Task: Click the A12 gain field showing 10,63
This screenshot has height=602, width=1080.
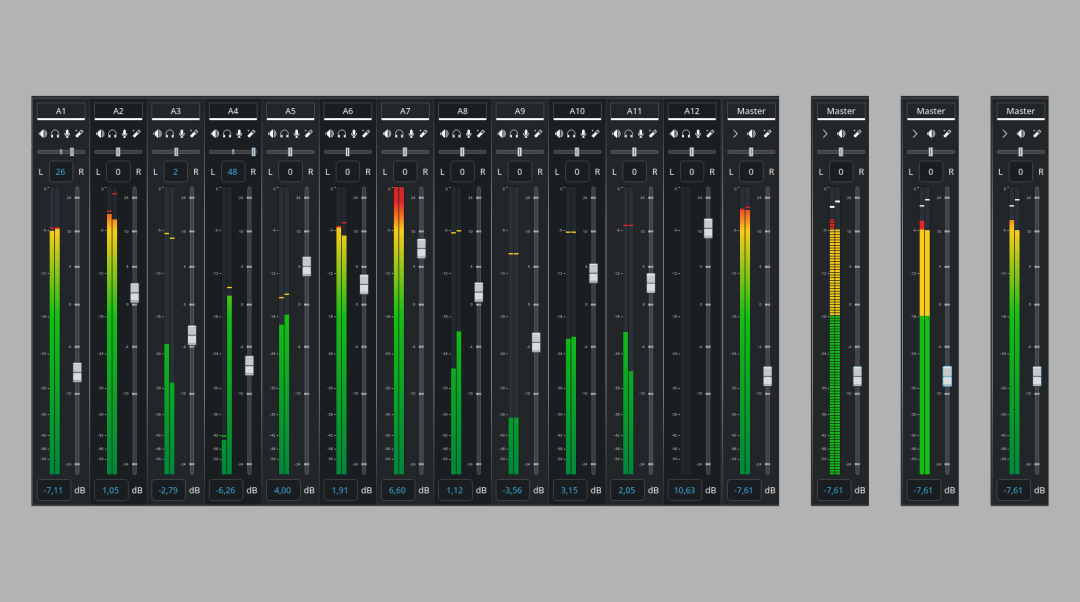Action: [x=684, y=490]
